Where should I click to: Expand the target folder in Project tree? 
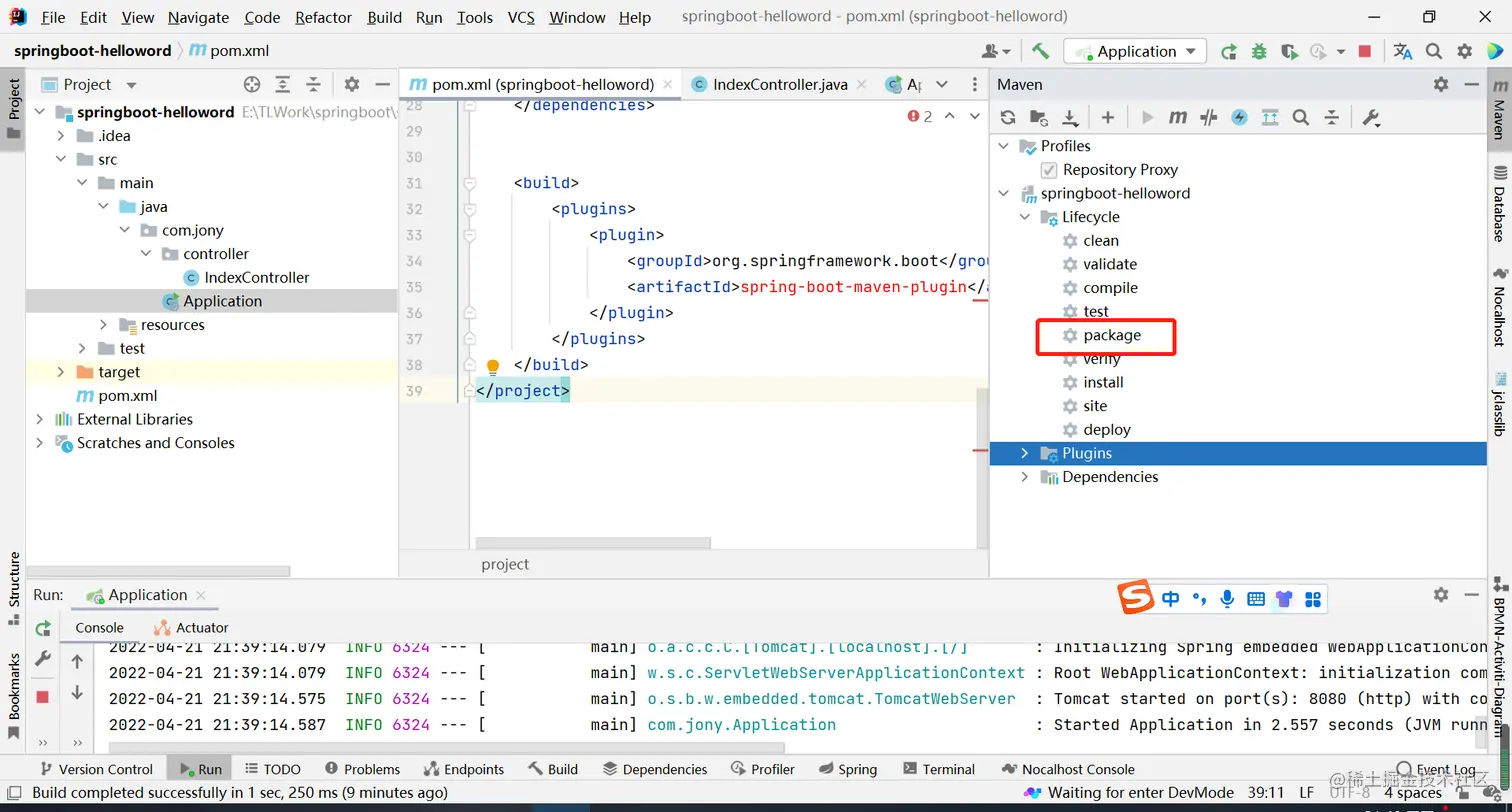(x=61, y=372)
